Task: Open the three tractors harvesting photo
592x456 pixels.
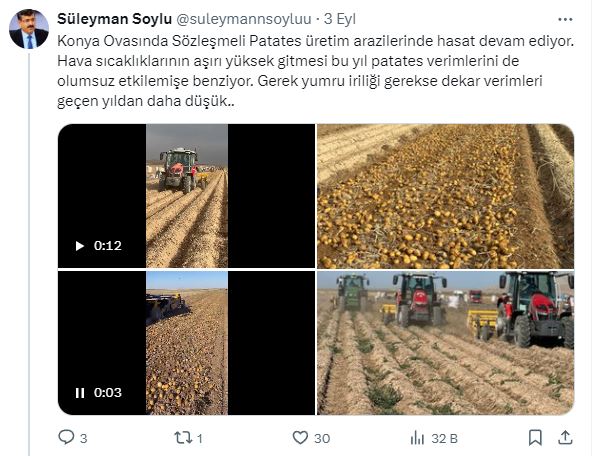Action: click(446, 343)
